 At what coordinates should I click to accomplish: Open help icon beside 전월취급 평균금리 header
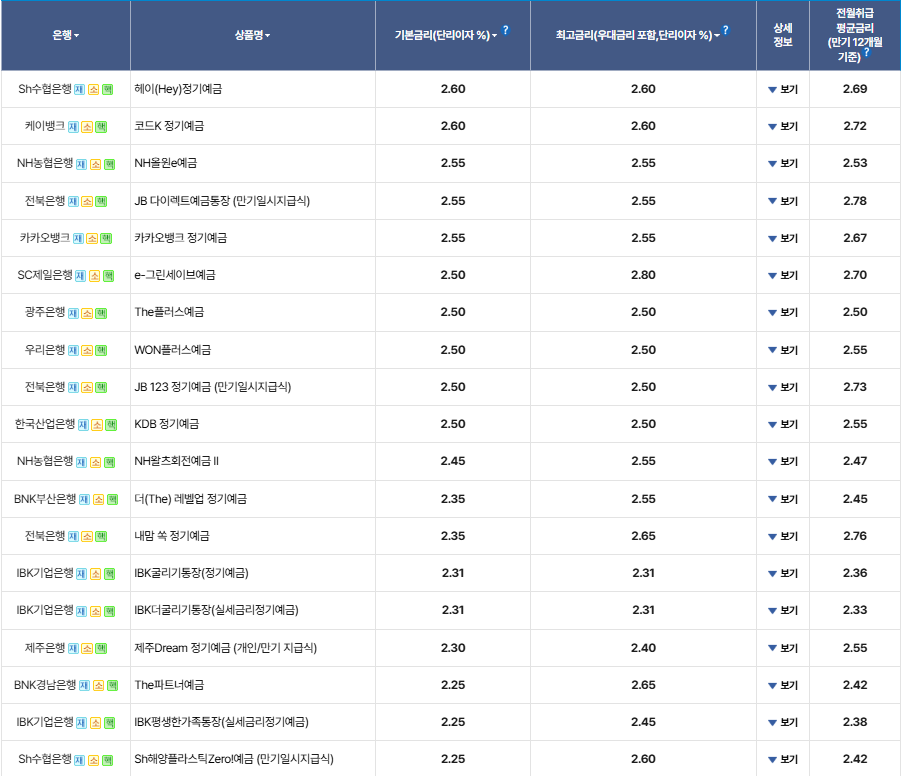pos(866,52)
